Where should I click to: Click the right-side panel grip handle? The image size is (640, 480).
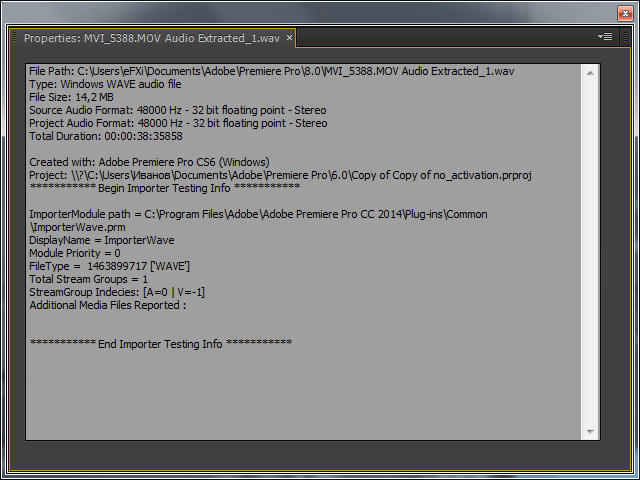(x=625, y=37)
